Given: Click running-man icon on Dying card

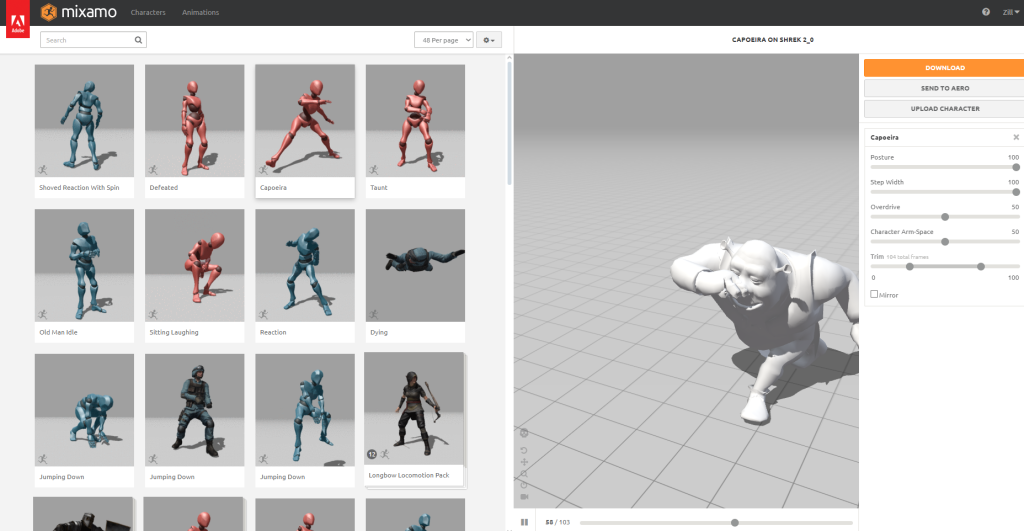Looking at the screenshot, I should [374, 315].
